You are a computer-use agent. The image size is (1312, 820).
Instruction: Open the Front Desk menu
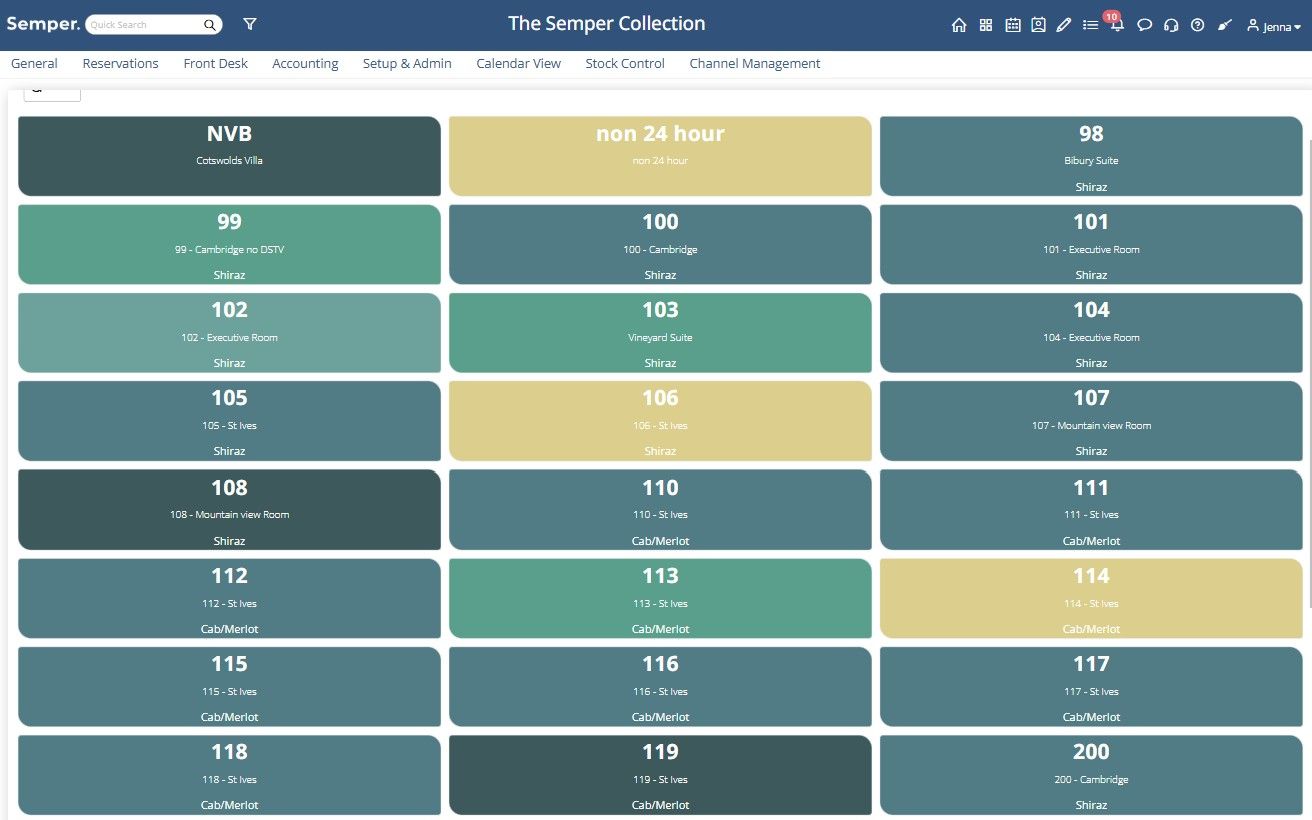pyautogui.click(x=215, y=63)
